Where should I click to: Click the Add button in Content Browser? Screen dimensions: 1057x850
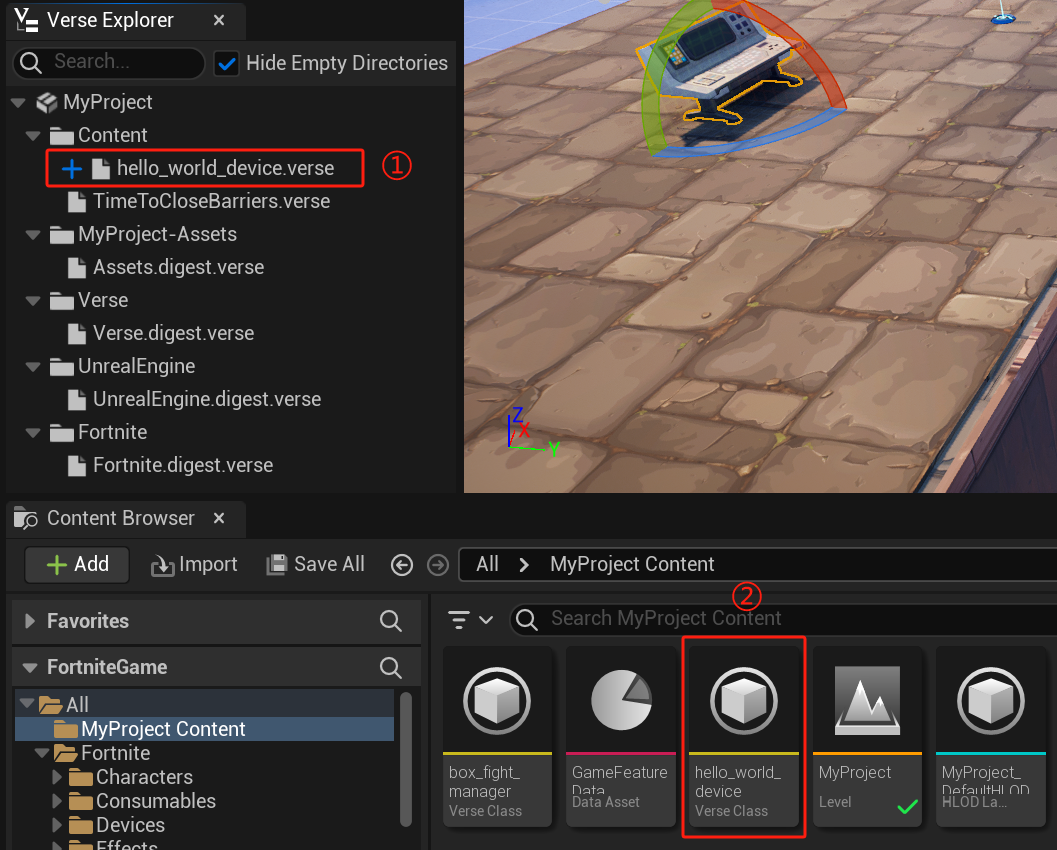(77, 564)
